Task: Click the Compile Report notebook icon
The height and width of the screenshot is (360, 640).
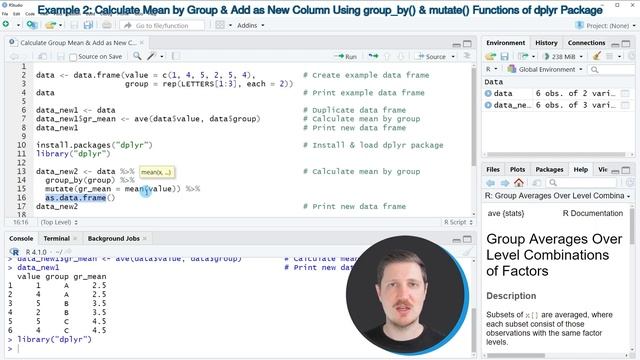Action: click(176, 56)
